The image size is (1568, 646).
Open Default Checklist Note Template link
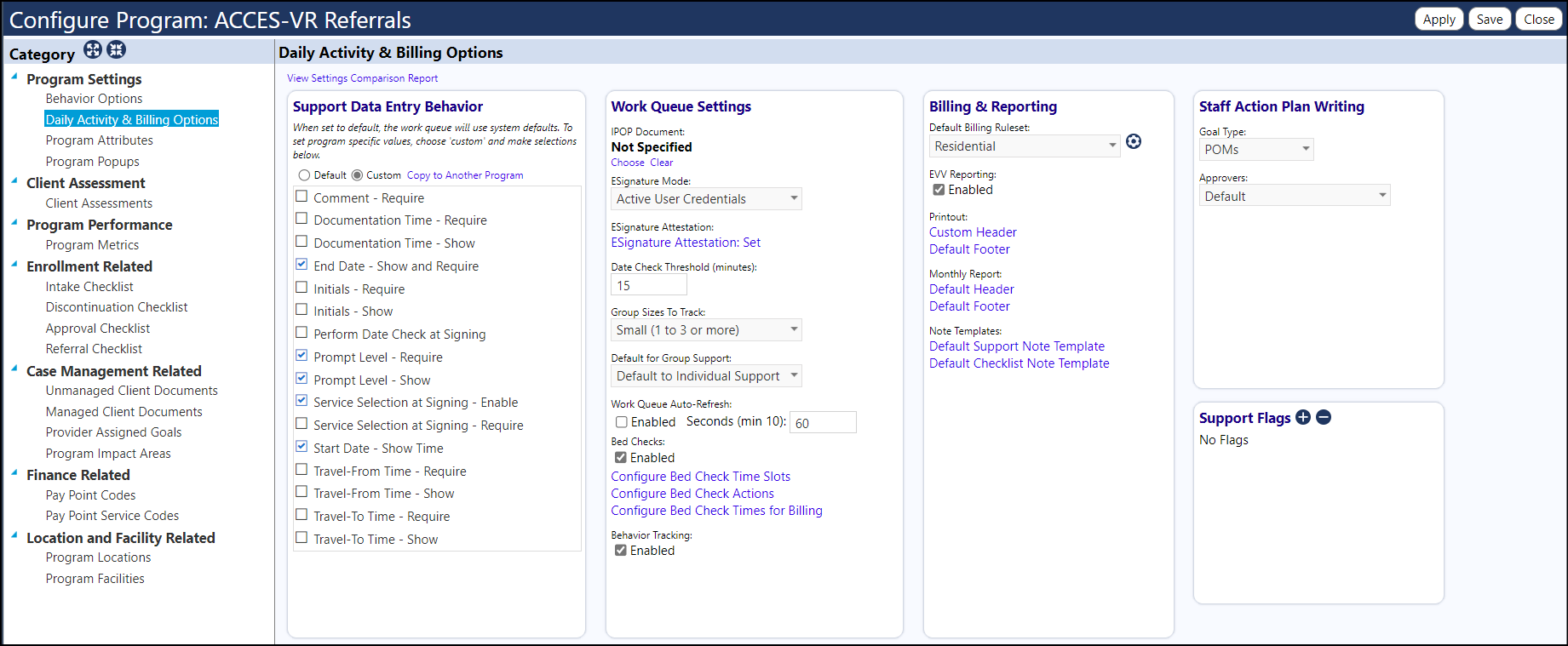(1019, 363)
